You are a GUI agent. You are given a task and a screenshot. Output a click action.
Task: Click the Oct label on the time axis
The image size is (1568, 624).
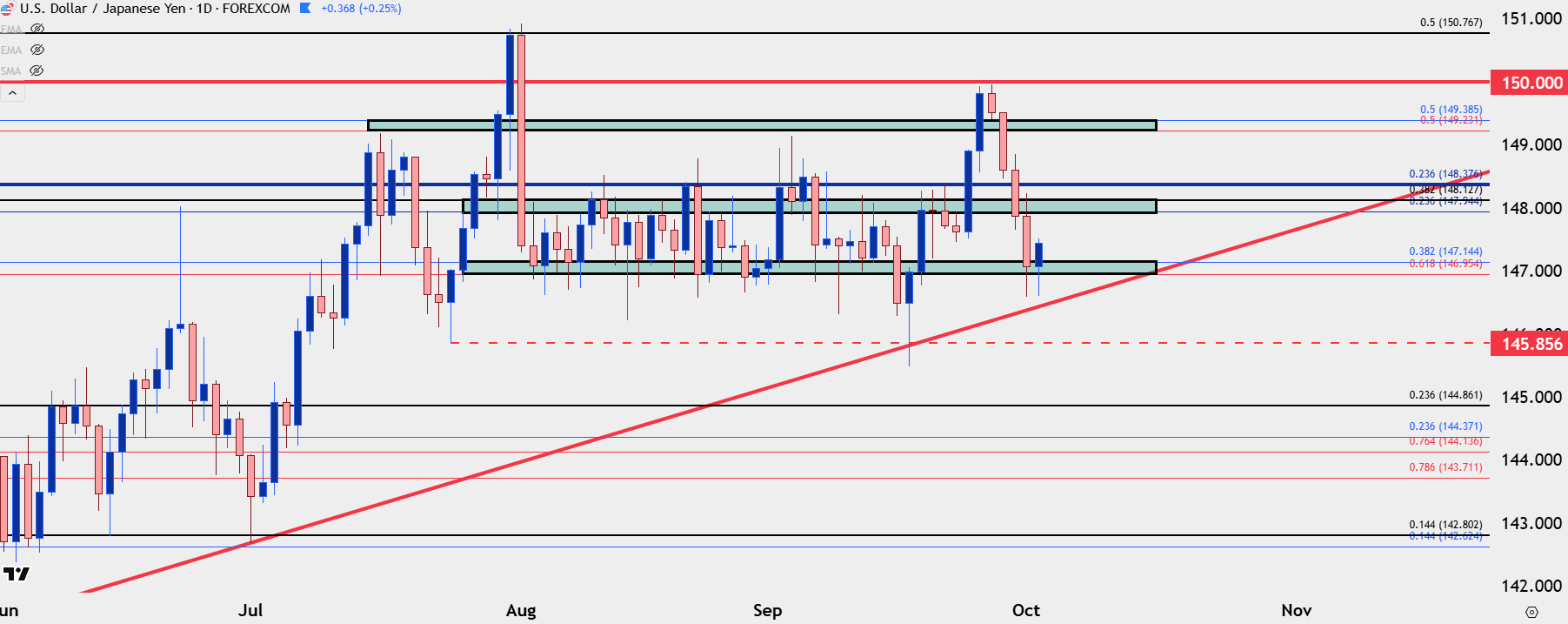point(1026,610)
